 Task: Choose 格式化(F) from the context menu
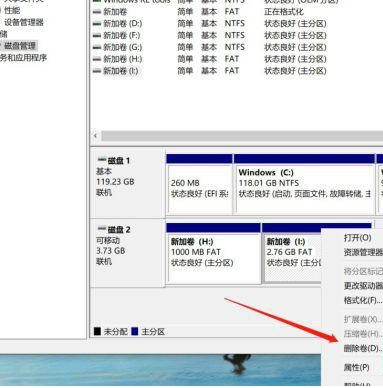[363, 300]
